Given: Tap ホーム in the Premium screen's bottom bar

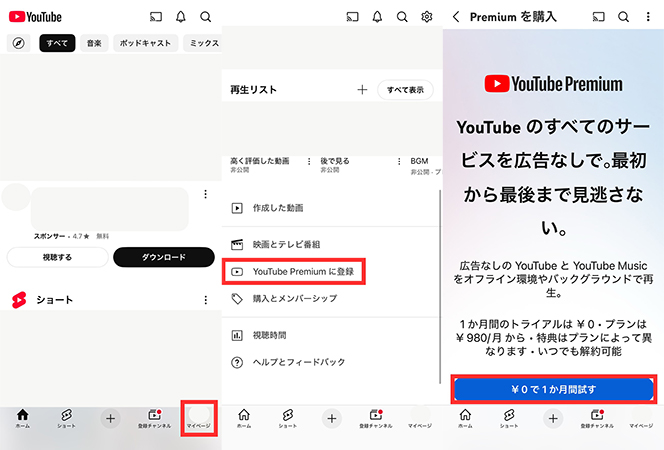Looking at the screenshot, I should [465, 419].
